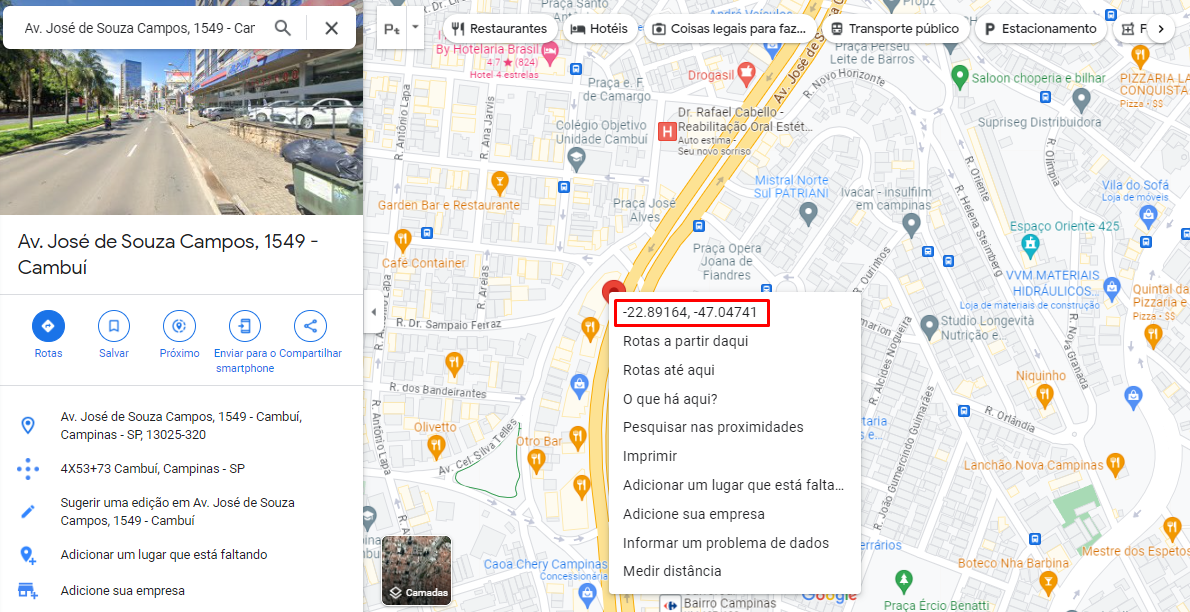Image resolution: width=1190 pixels, height=612 pixels.
Task: Collapse the side panel arrow
Action: (x=373, y=312)
